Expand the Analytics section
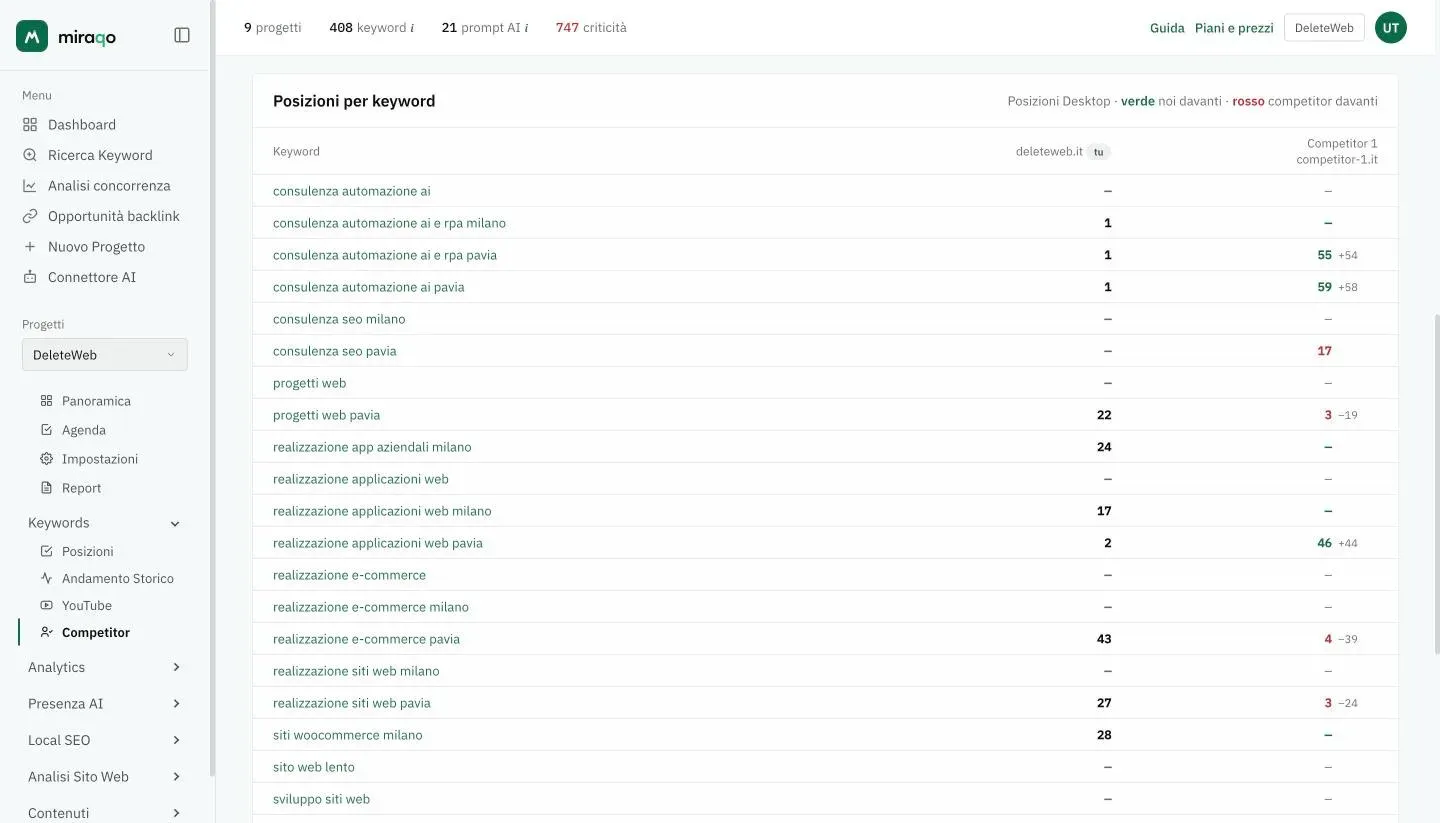Screen dimensions: 1440x823 point(105,667)
